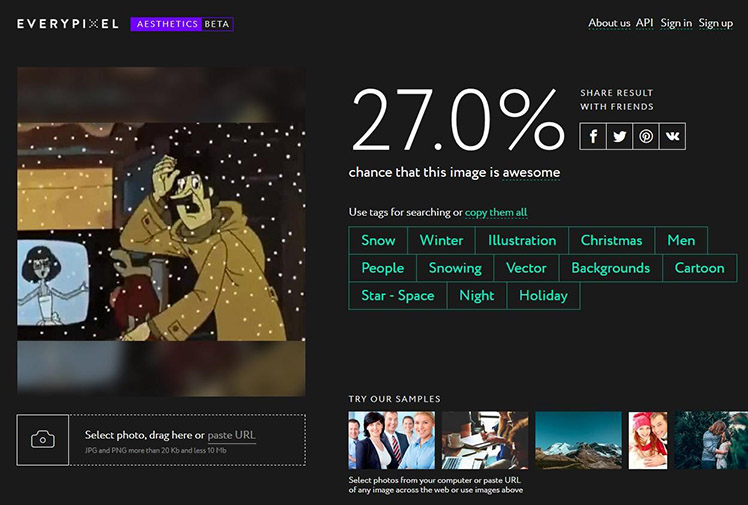This screenshot has width=748, height=505.
Task: Copy all tags with 'copy them all'
Action: pyautogui.click(x=496, y=212)
